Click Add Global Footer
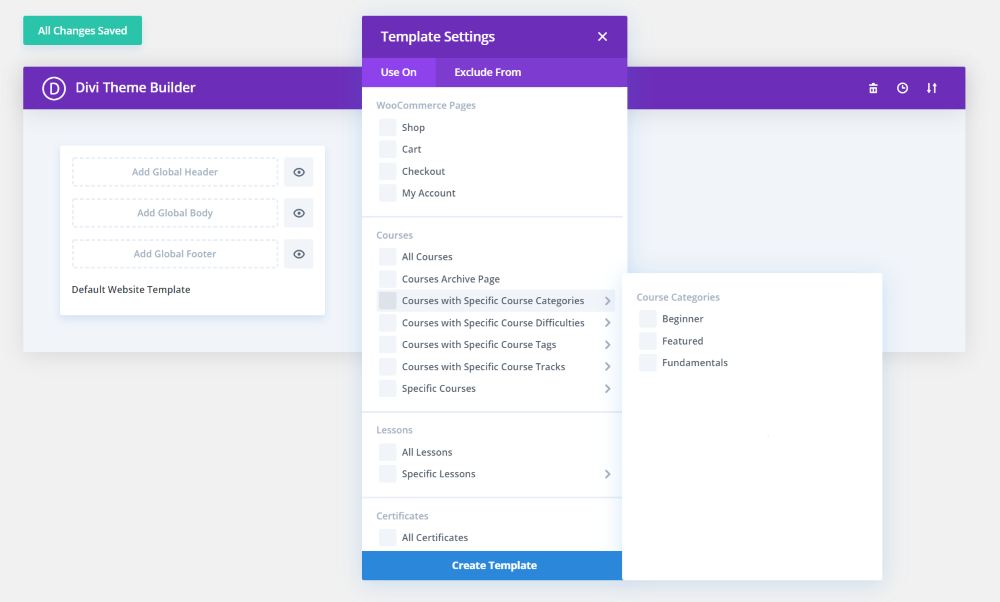This screenshot has width=1000, height=602. pyautogui.click(x=175, y=254)
